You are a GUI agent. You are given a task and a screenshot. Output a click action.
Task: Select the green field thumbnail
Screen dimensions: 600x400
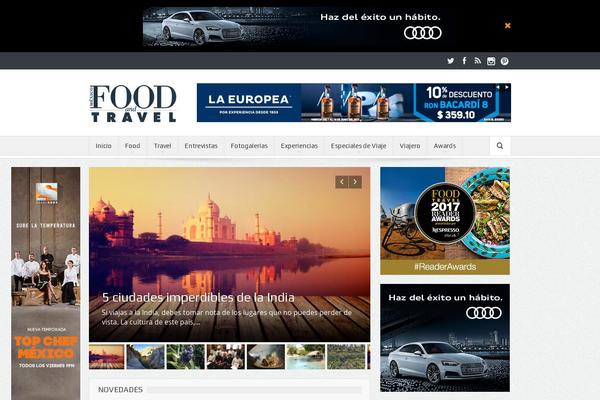(x=346, y=357)
